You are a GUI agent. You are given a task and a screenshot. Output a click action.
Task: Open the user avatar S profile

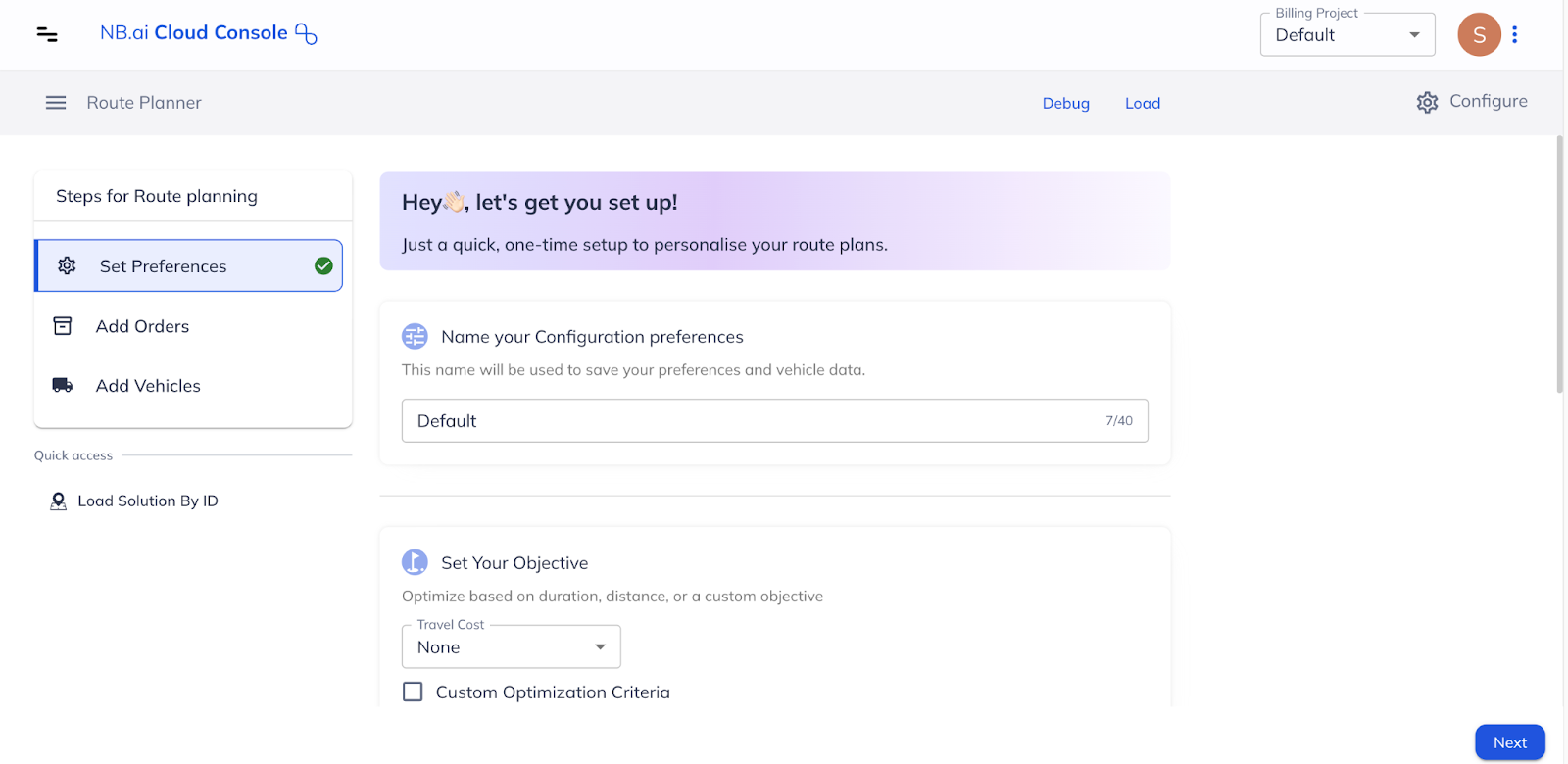[1479, 35]
